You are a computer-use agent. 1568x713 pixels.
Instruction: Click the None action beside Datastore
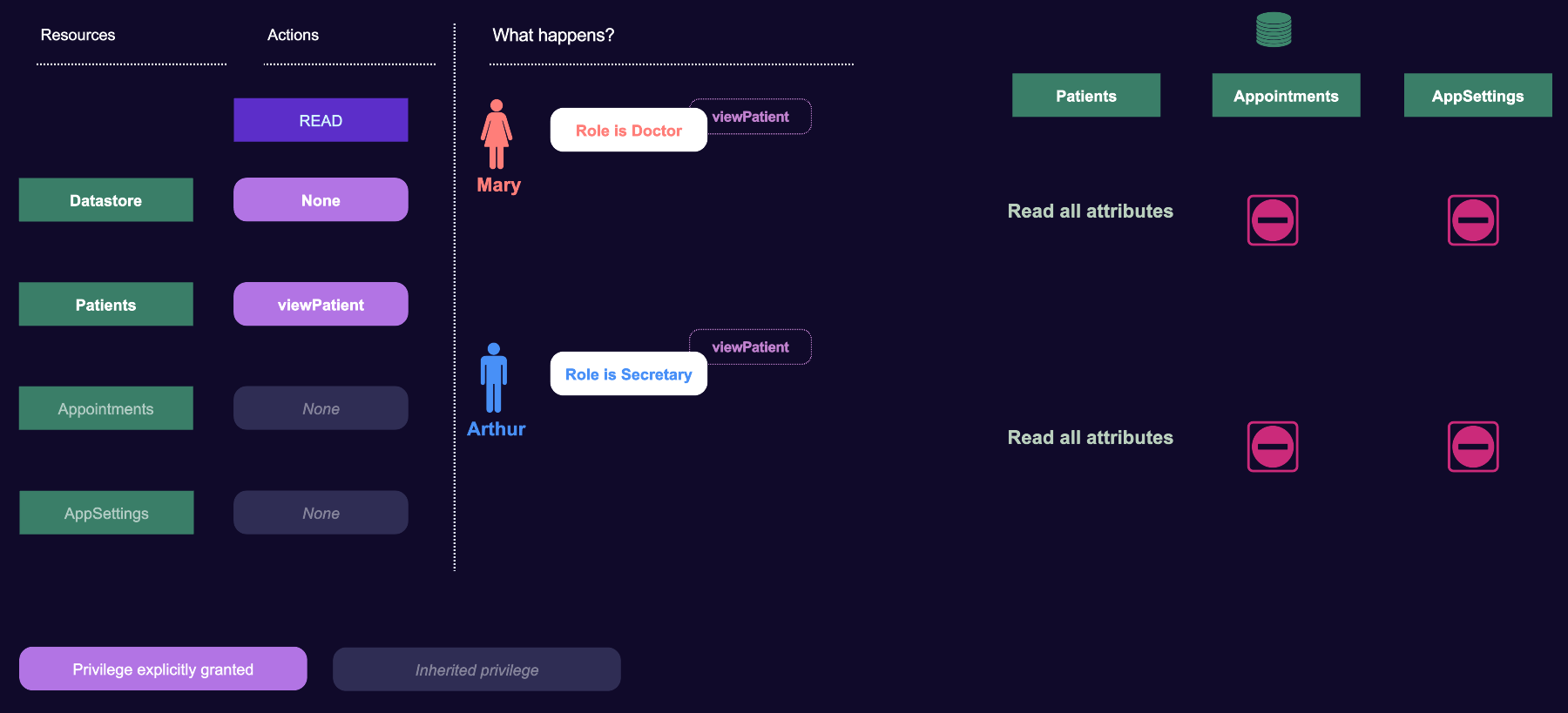point(321,199)
